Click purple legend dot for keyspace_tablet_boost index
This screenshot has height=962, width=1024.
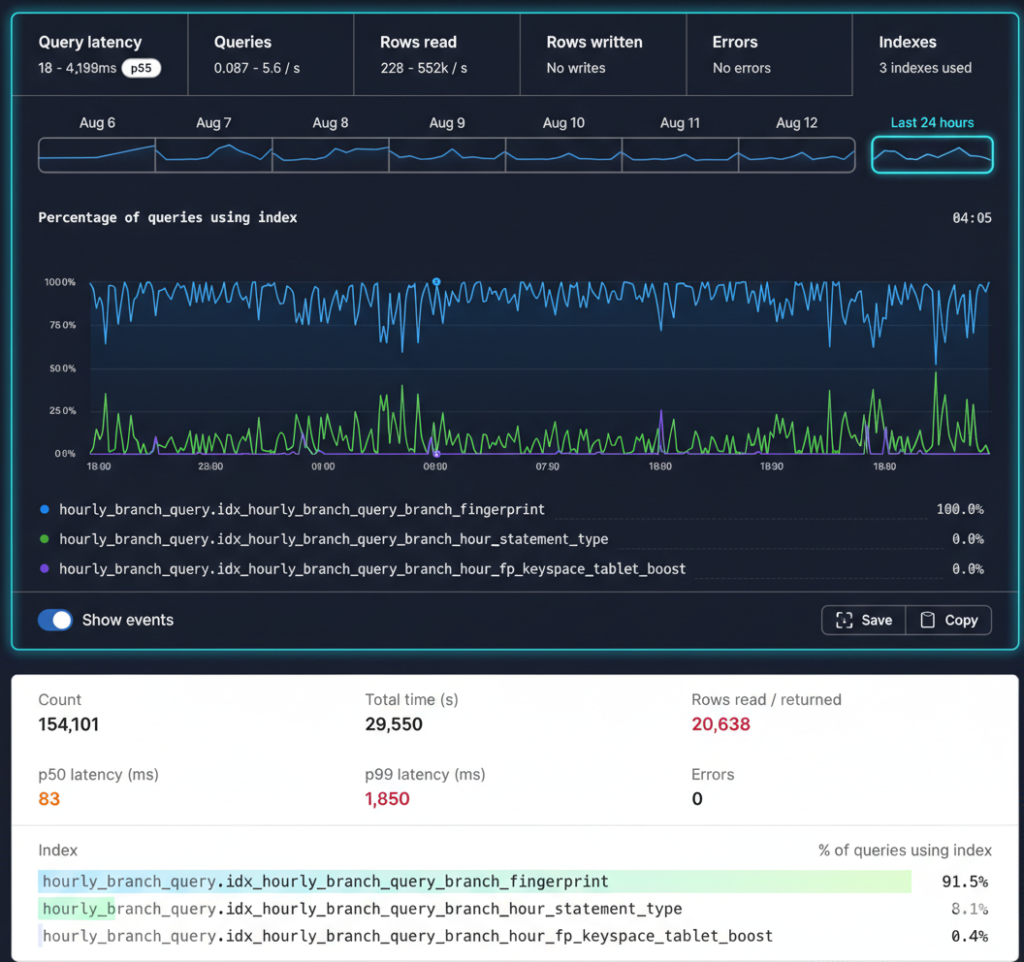[x=44, y=569]
